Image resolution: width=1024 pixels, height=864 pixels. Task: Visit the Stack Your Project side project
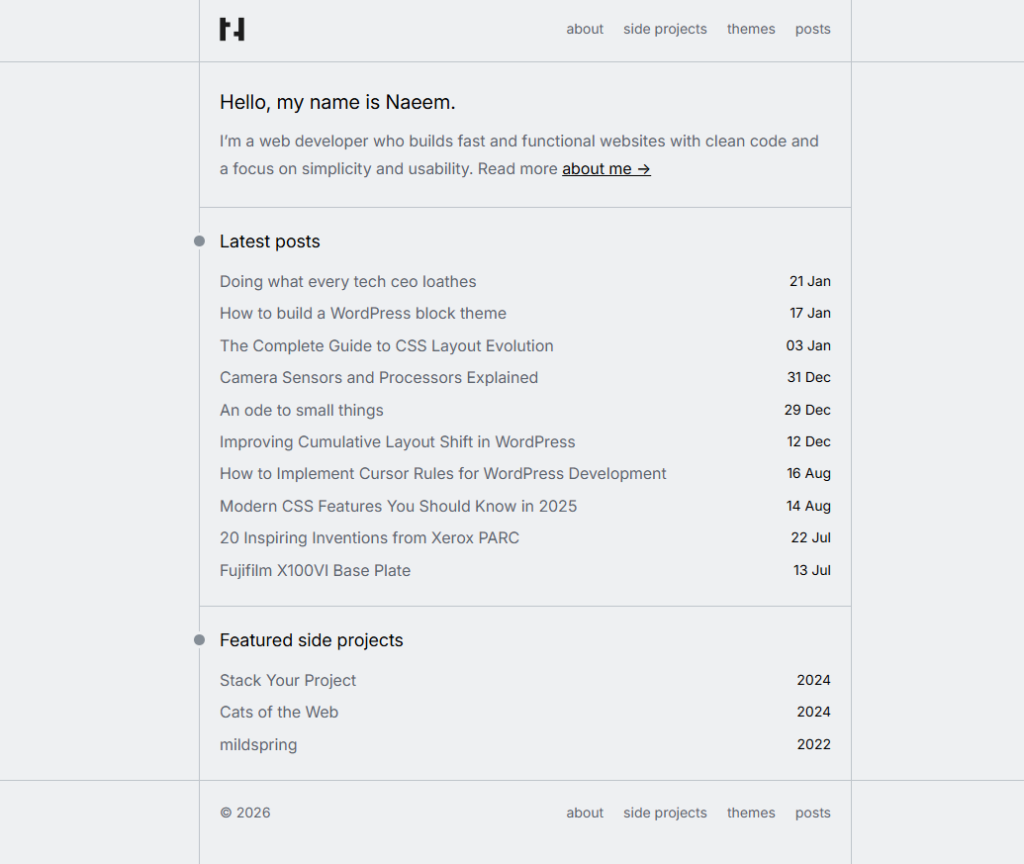(x=288, y=680)
